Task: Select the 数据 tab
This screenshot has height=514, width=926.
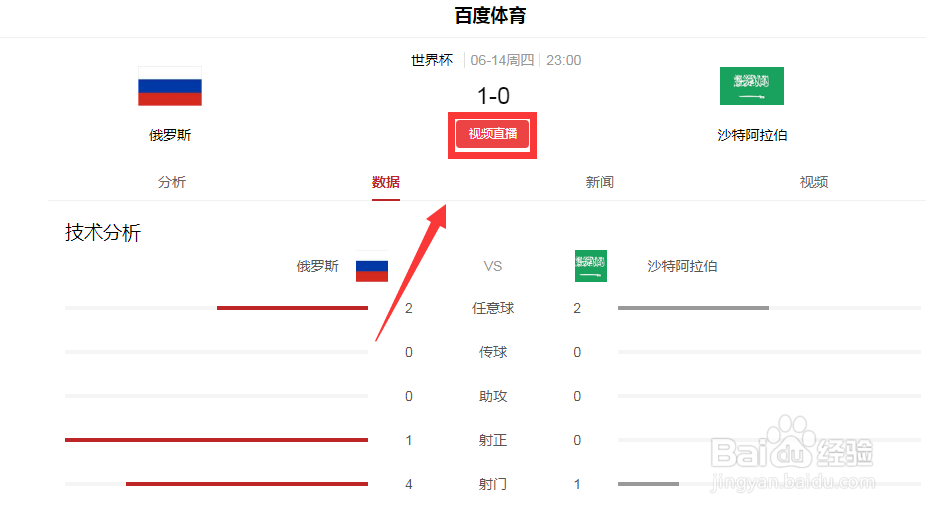Action: click(386, 182)
